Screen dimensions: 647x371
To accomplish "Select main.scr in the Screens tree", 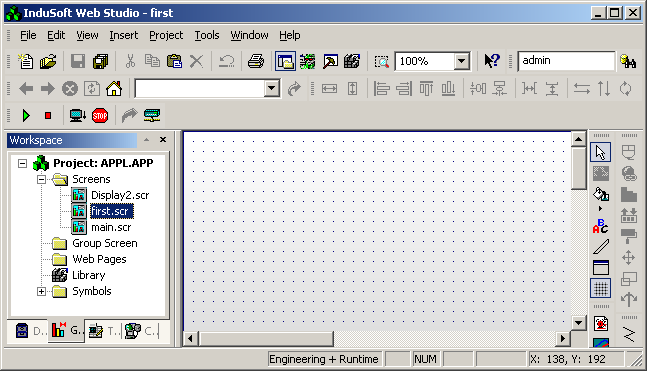I will (x=111, y=227).
